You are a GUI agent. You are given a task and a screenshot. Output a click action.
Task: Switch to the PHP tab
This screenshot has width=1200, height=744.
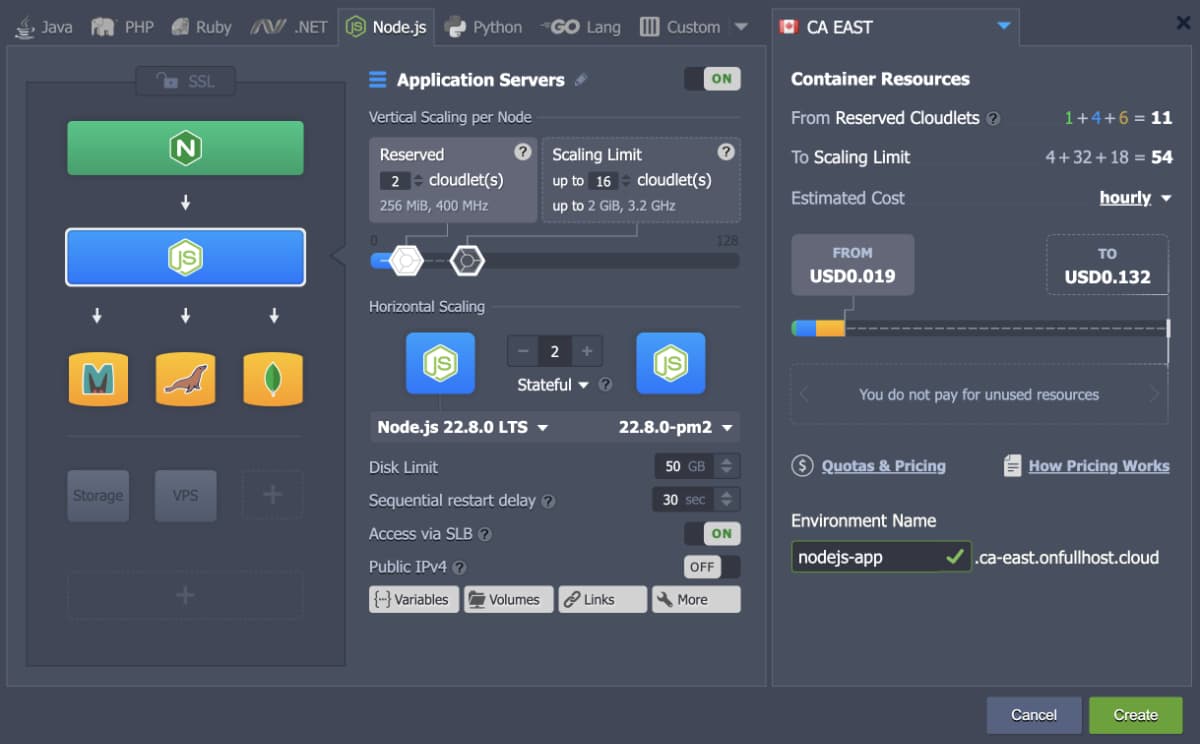(x=123, y=27)
